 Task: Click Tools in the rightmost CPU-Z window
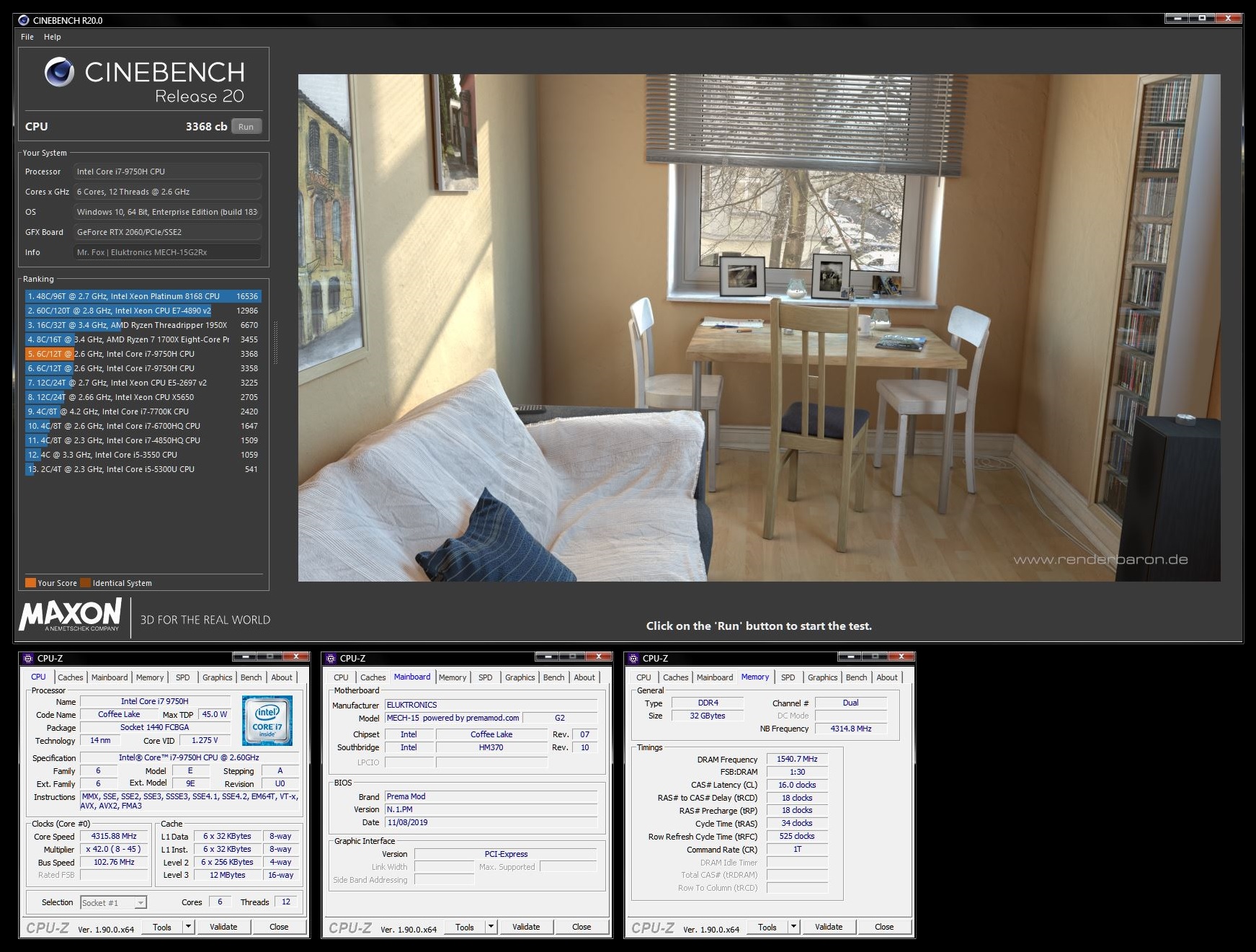pos(767,927)
